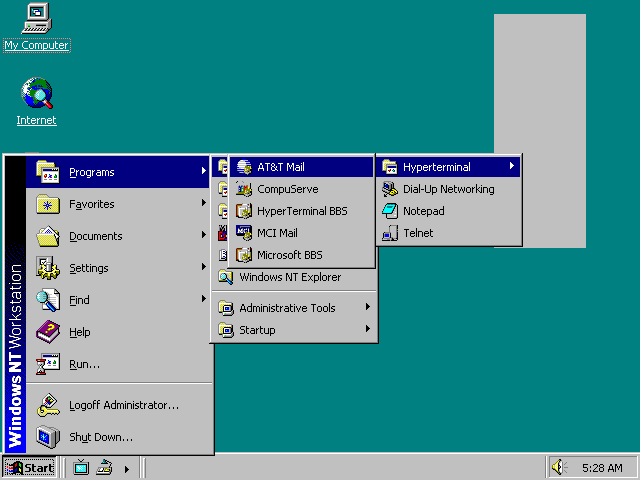Click the Programs folder icon in Start menu

(48, 172)
